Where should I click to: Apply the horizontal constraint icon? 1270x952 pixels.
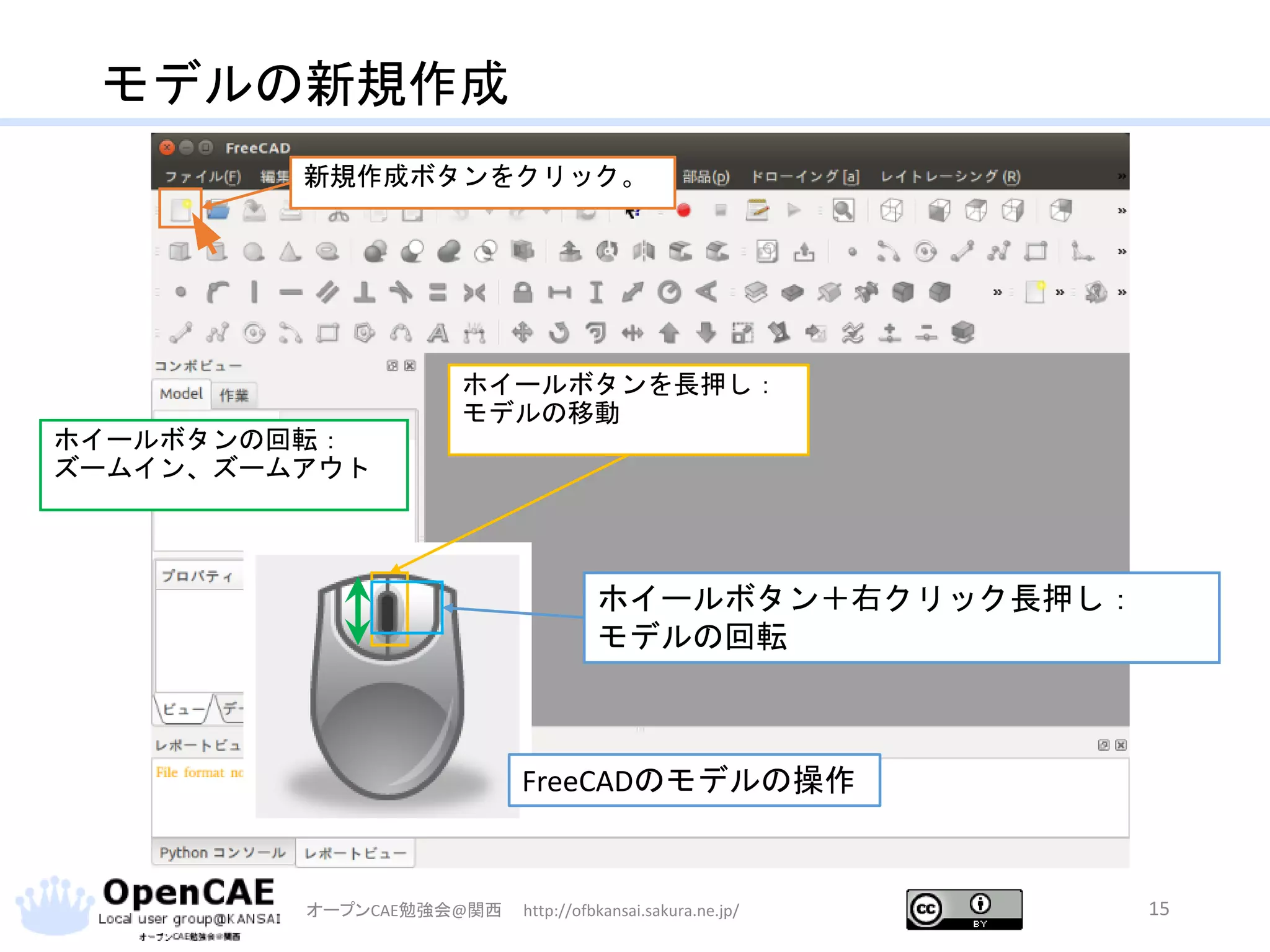coord(290,292)
